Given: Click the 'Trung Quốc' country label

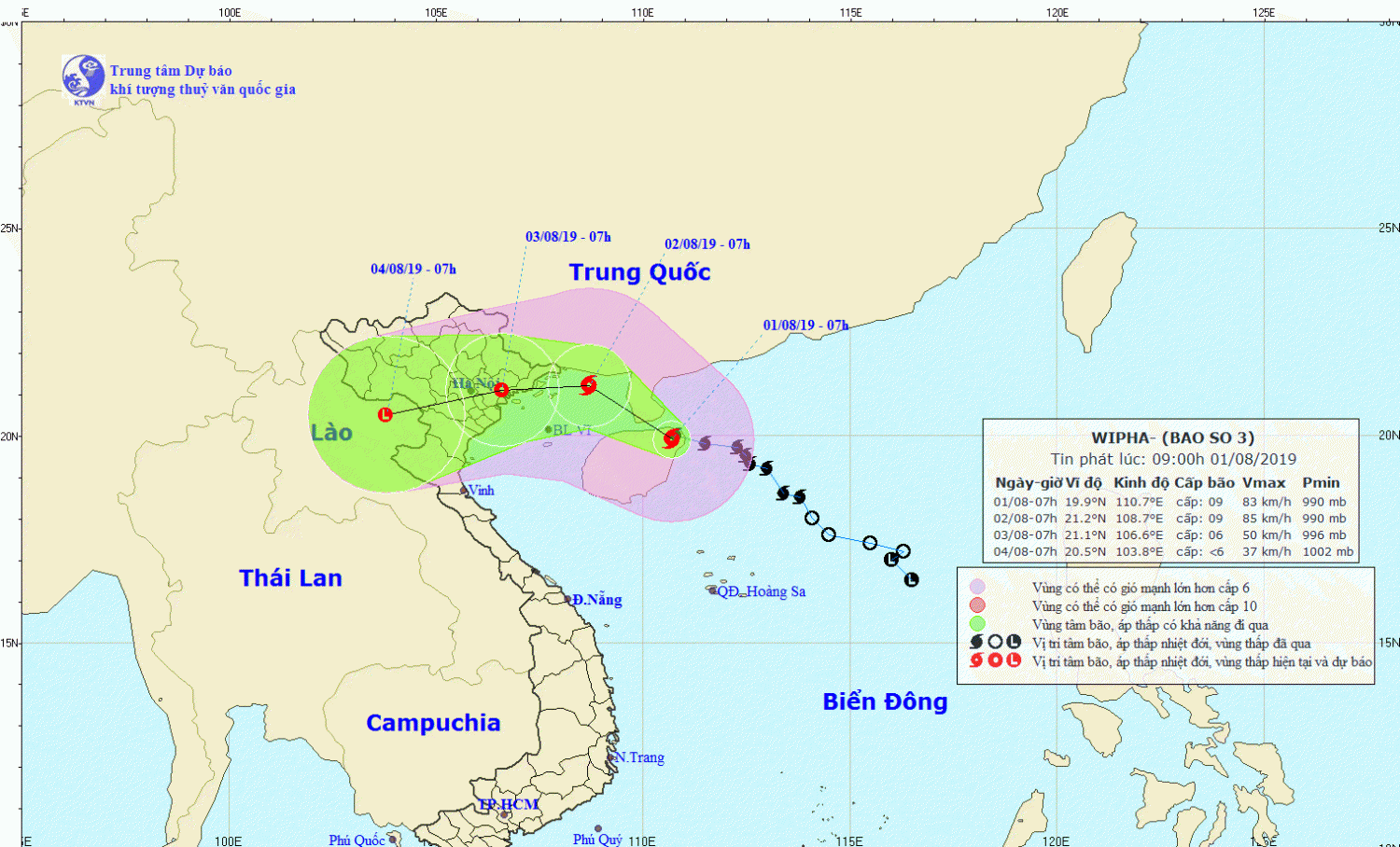Looking at the screenshot, I should click(640, 272).
